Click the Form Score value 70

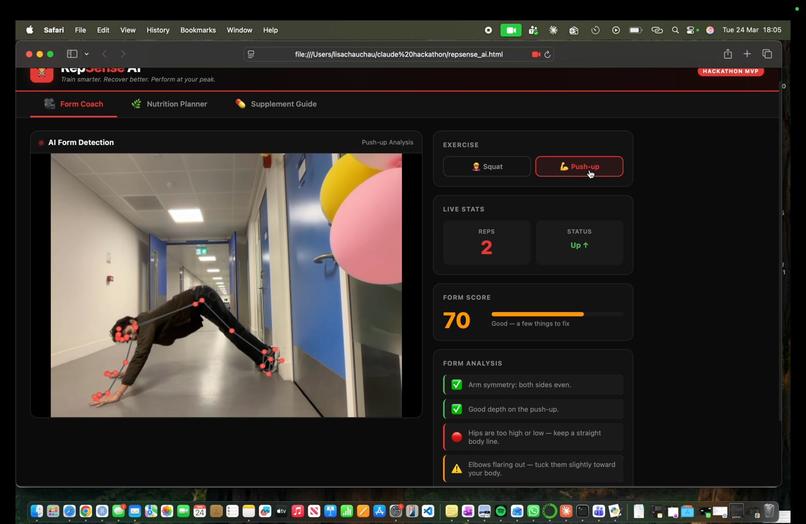pyautogui.click(x=456, y=320)
